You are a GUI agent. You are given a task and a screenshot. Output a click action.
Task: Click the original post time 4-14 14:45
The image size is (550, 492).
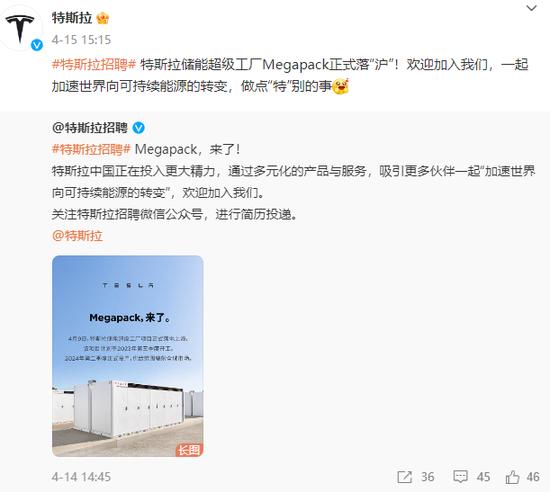81,477
